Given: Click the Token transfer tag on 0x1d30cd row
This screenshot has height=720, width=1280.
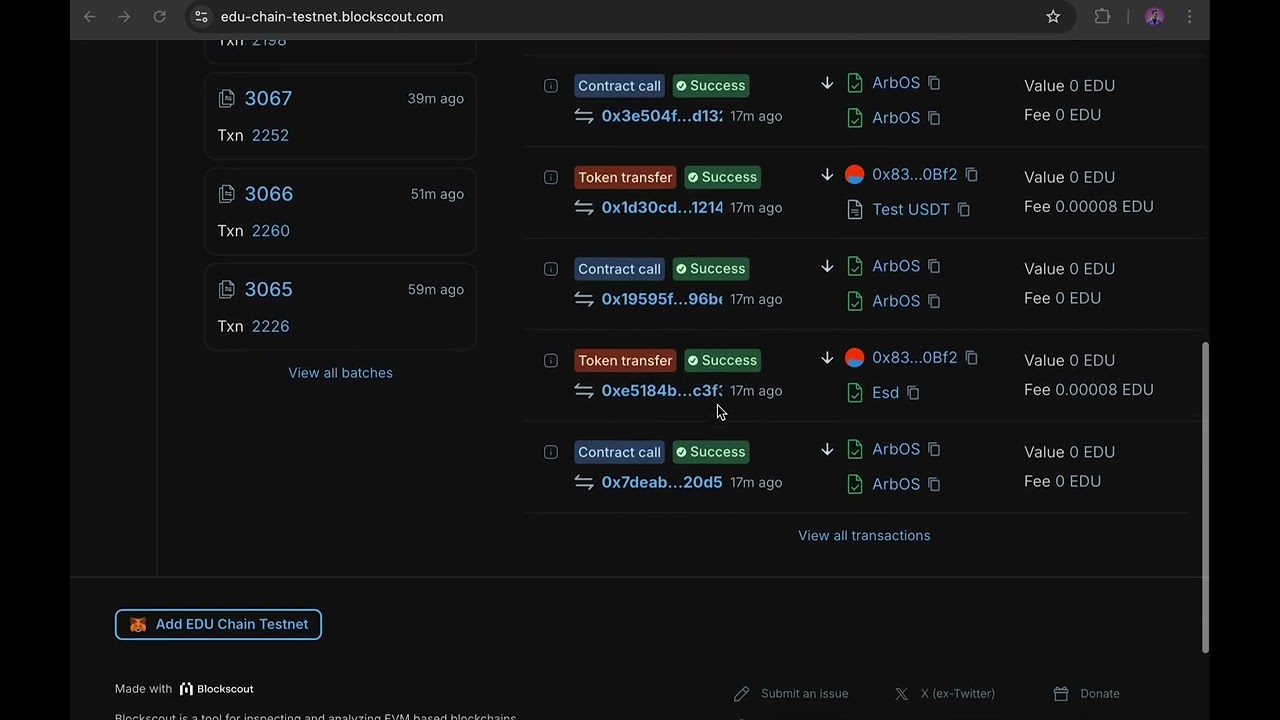Looking at the screenshot, I should point(625,177).
